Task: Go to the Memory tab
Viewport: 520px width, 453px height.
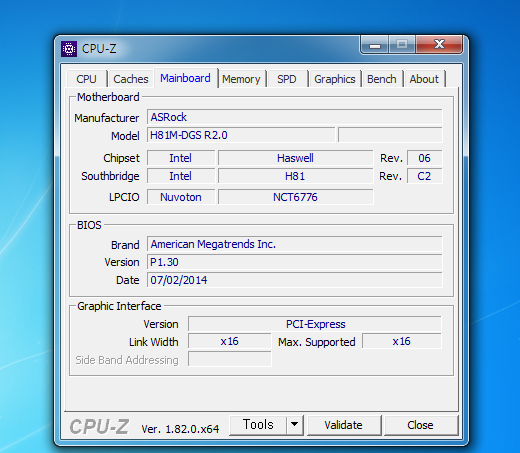Action: 241,79
